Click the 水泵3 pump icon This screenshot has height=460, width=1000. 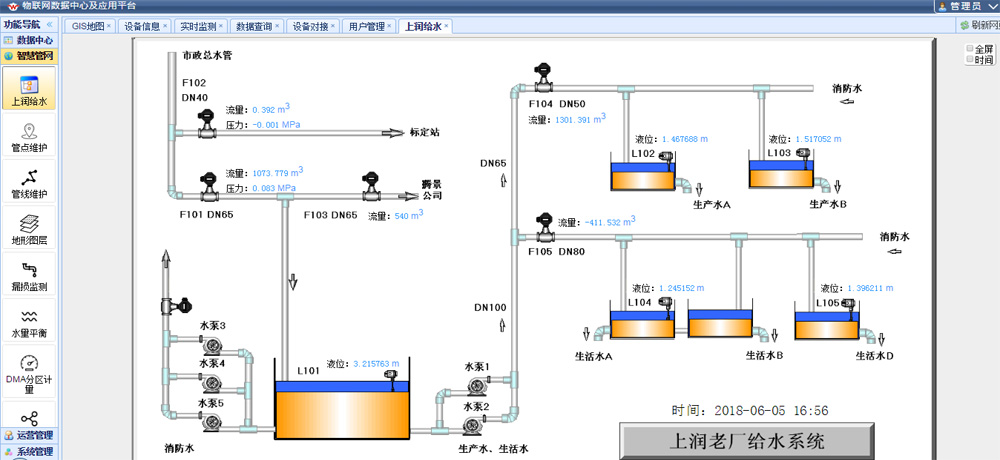(213, 343)
